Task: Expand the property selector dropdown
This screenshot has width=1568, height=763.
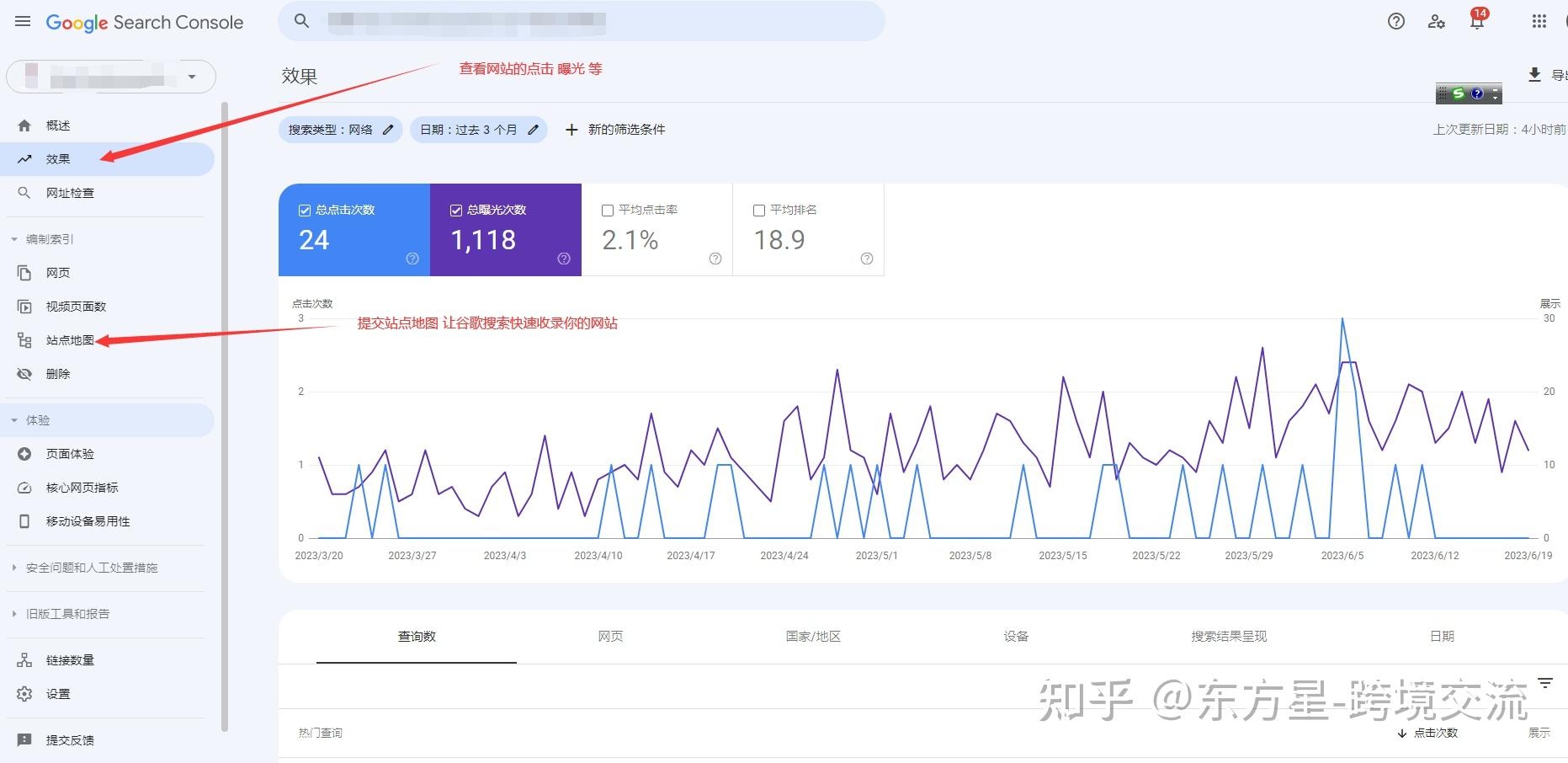Action: tap(192, 76)
